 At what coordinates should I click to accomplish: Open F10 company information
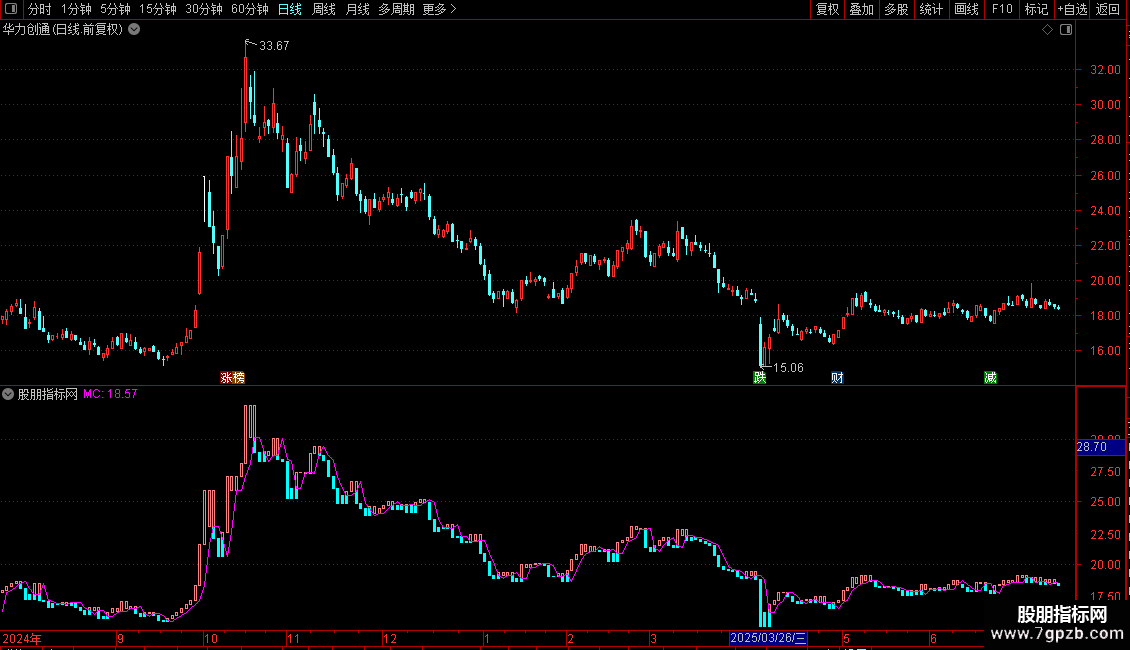1002,9
